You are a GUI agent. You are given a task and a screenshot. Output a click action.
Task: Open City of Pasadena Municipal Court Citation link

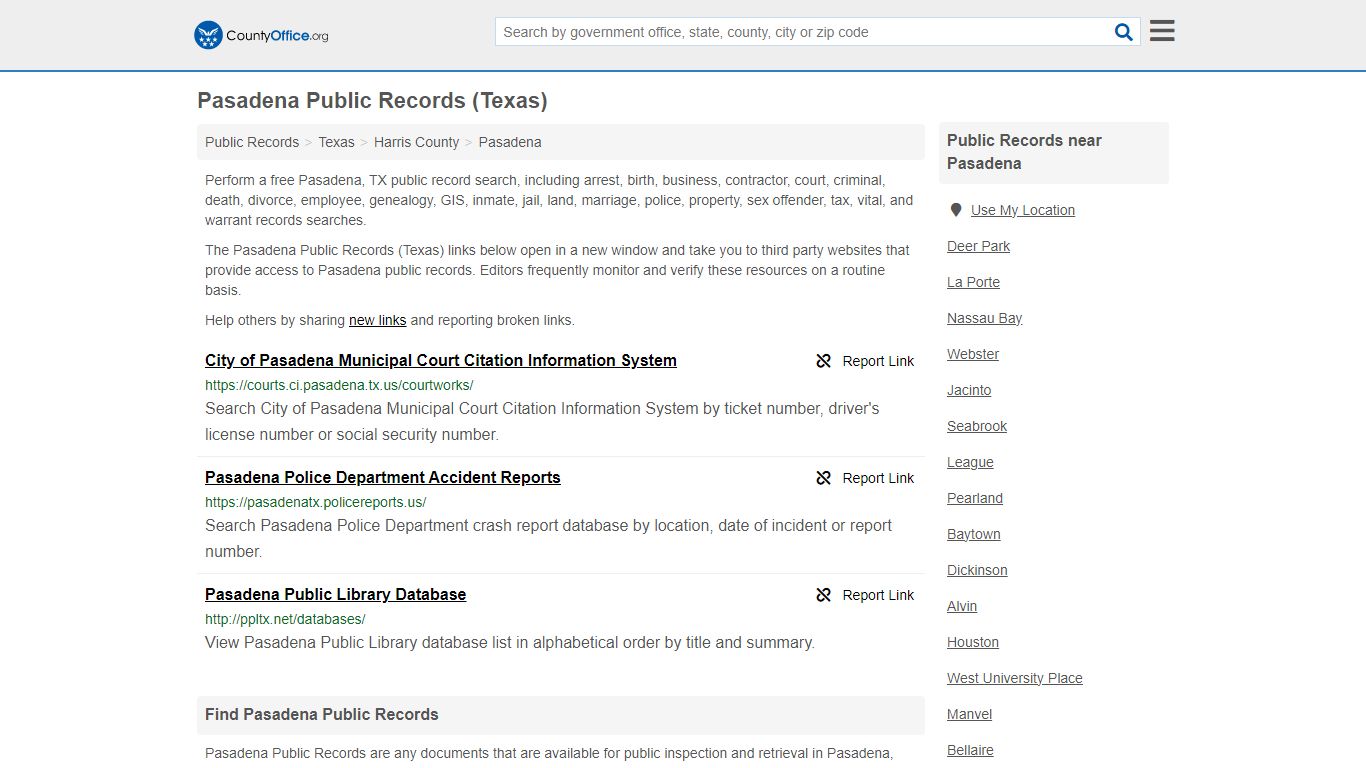[x=441, y=360]
